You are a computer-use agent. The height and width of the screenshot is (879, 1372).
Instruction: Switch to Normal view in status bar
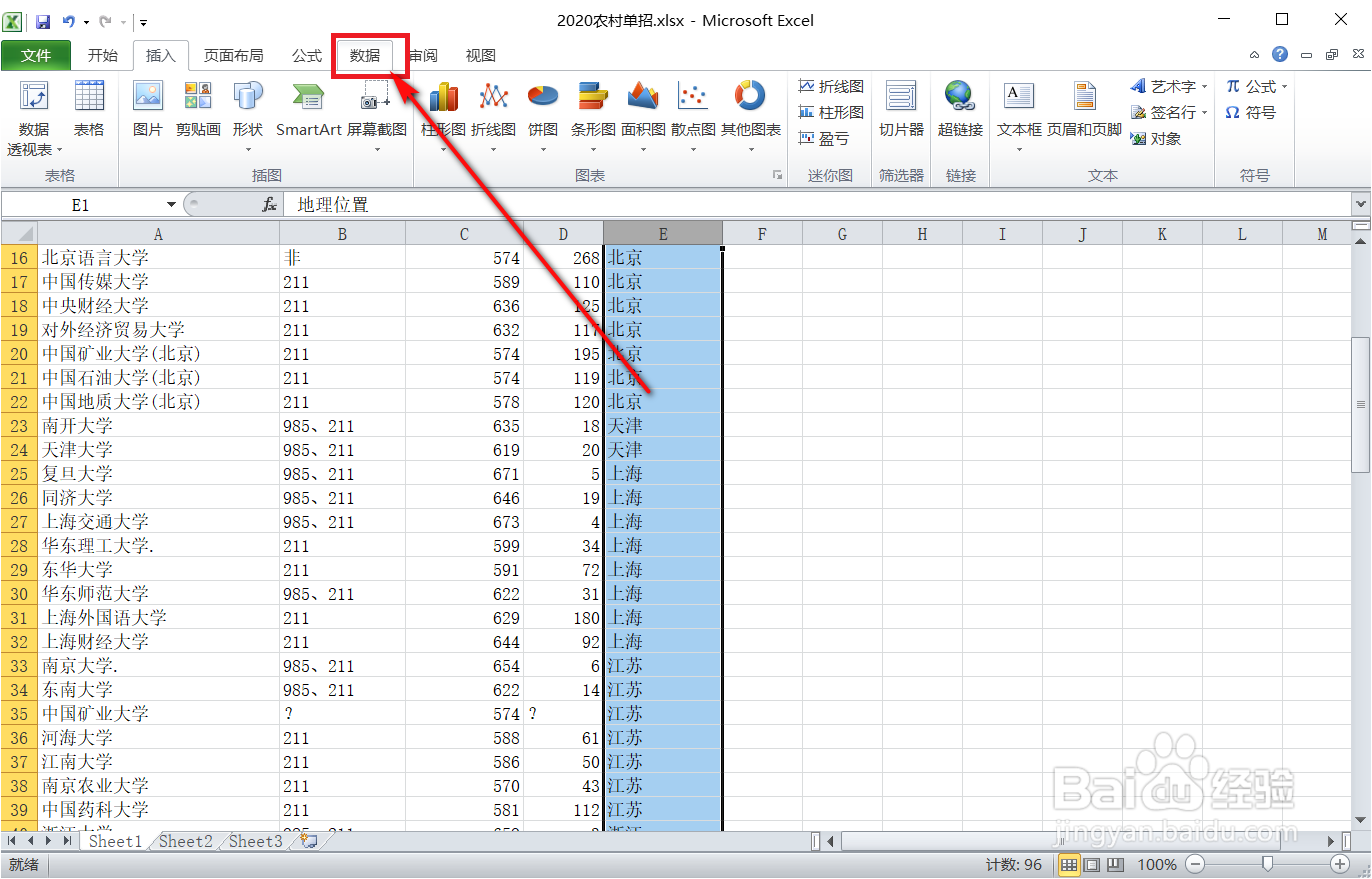coord(1068,864)
